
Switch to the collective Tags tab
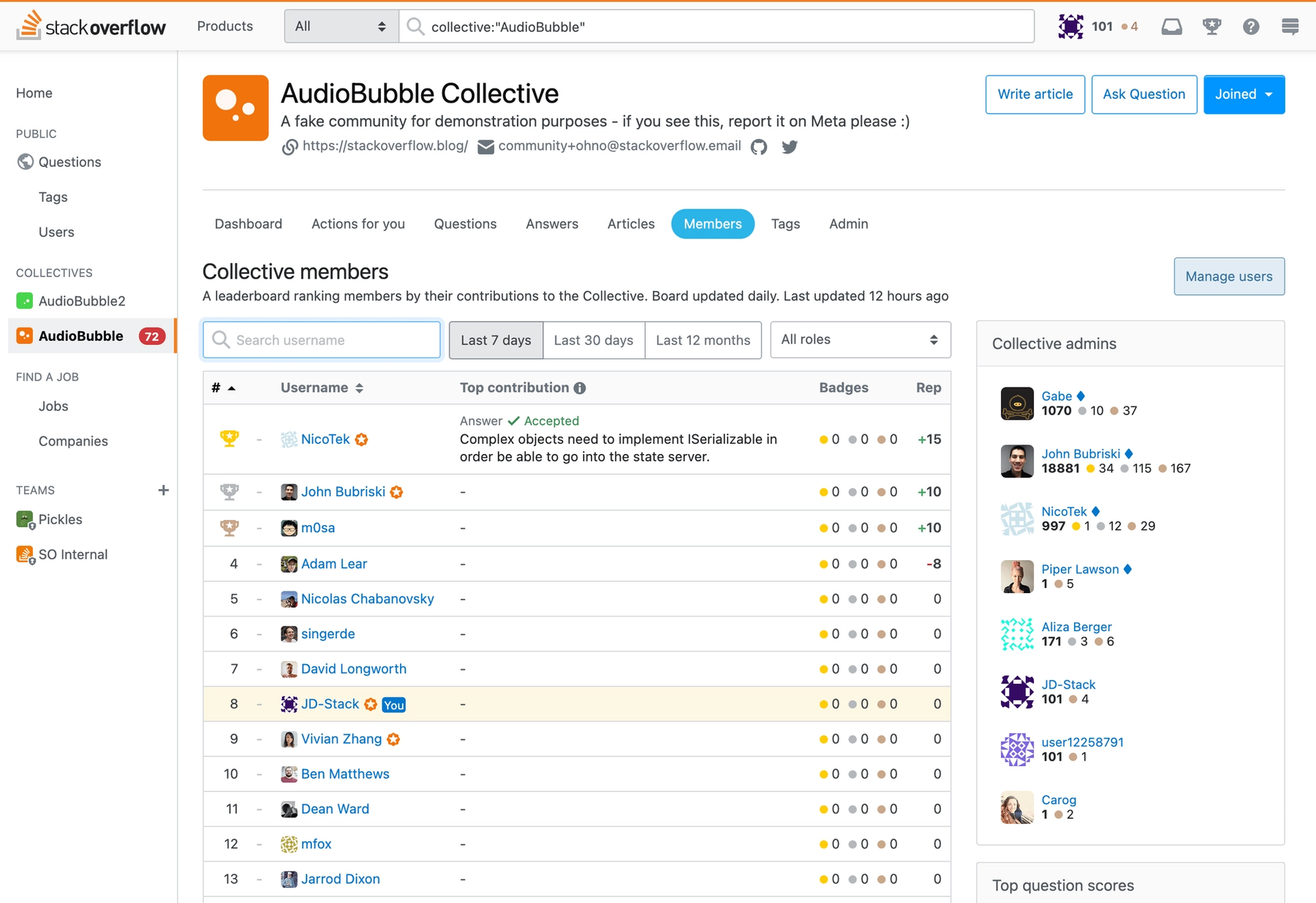point(785,224)
